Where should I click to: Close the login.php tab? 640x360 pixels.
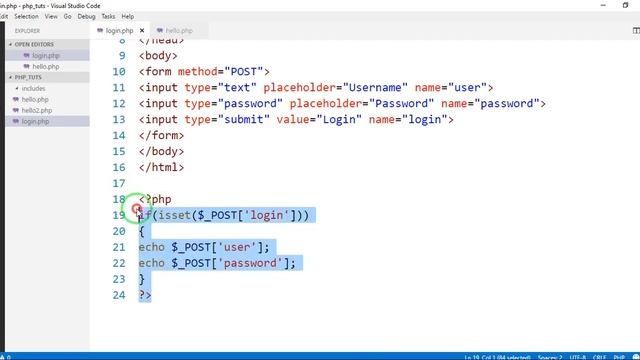tap(142, 31)
